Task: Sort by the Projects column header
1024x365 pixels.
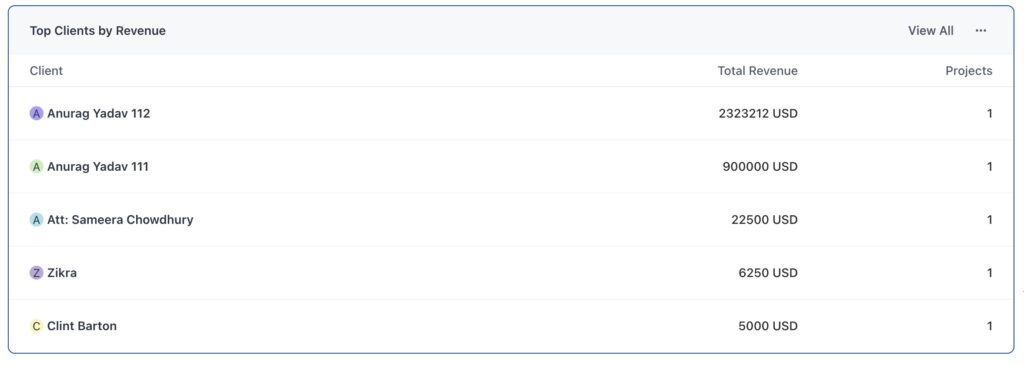Action: click(968, 71)
